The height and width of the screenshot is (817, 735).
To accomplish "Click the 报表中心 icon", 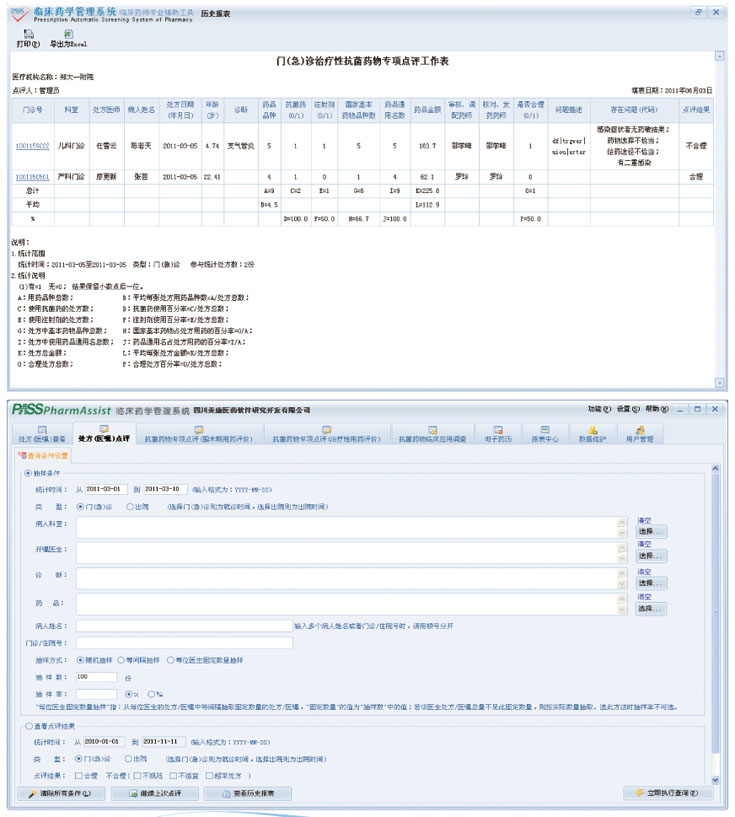I will [545, 430].
